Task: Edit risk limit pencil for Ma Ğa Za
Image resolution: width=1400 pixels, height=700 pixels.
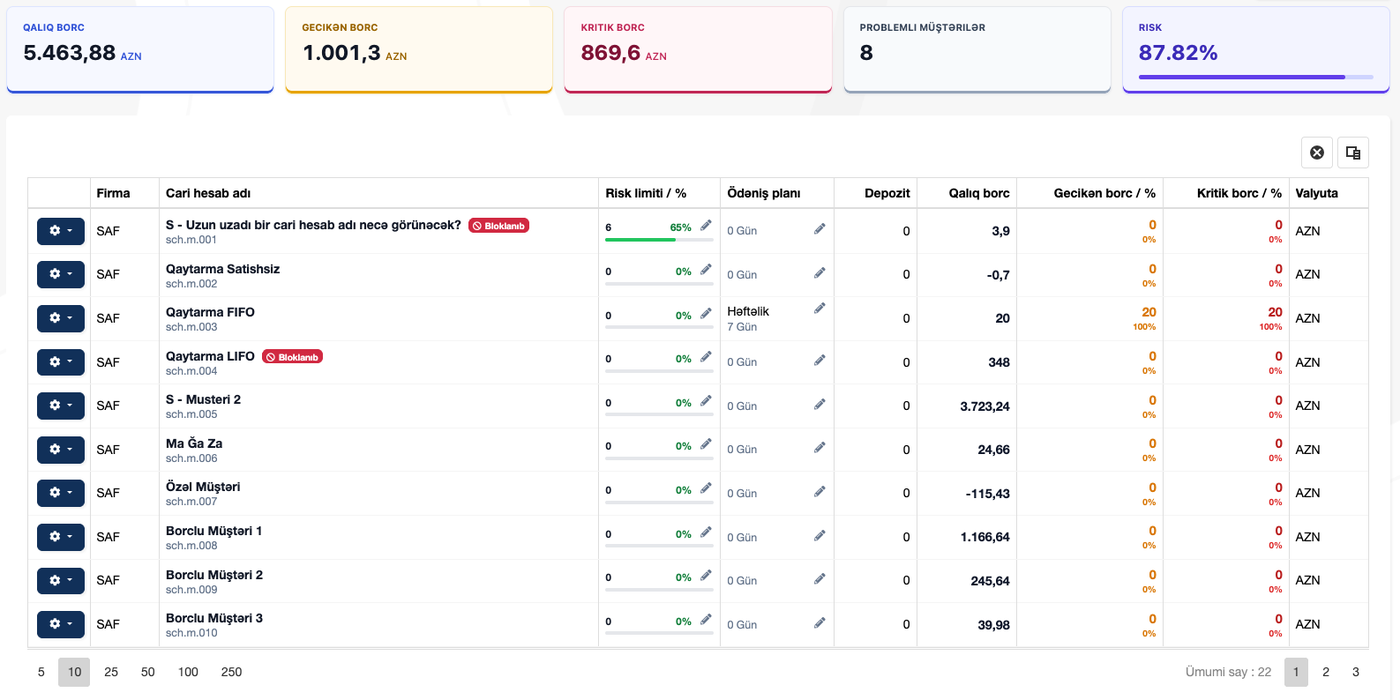Action: click(706, 445)
